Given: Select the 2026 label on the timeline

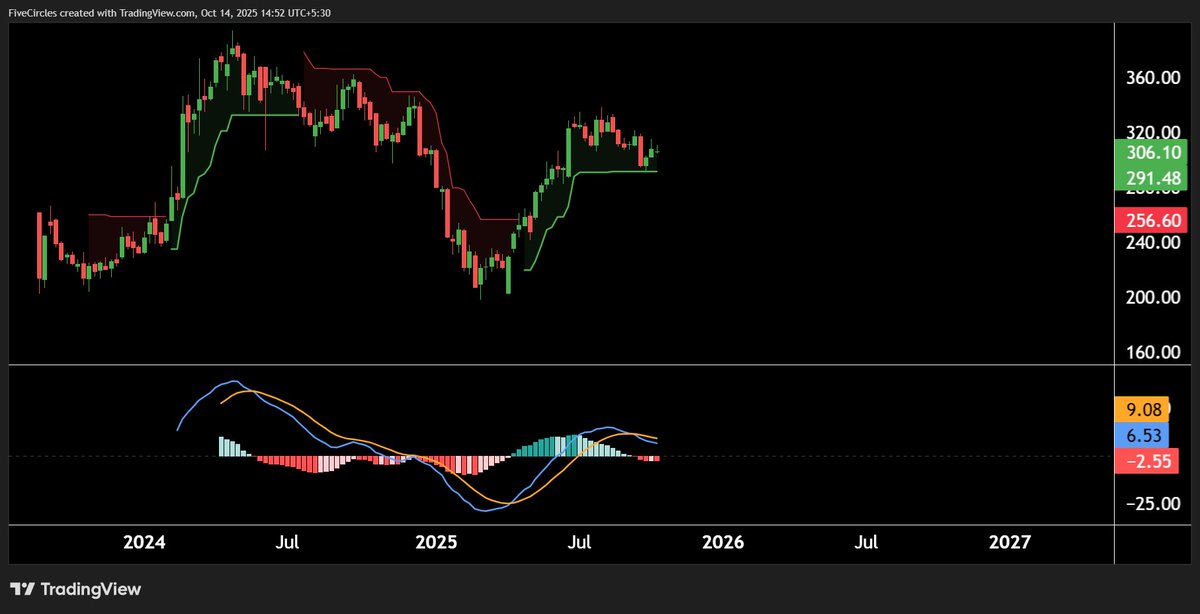Looking at the screenshot, I should click(x=723, y=543).
